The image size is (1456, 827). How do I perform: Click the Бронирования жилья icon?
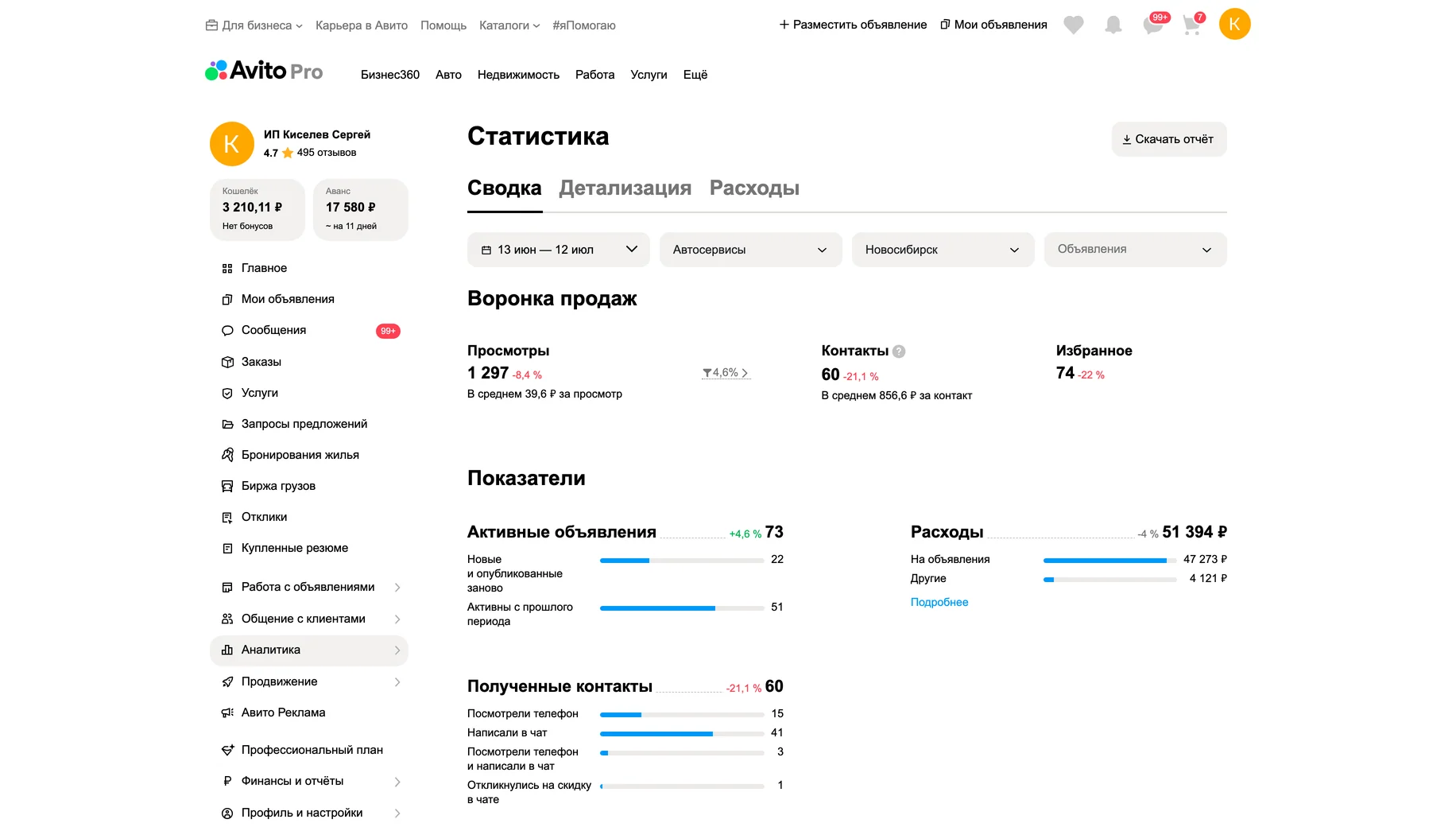click(x=227, y=455)
